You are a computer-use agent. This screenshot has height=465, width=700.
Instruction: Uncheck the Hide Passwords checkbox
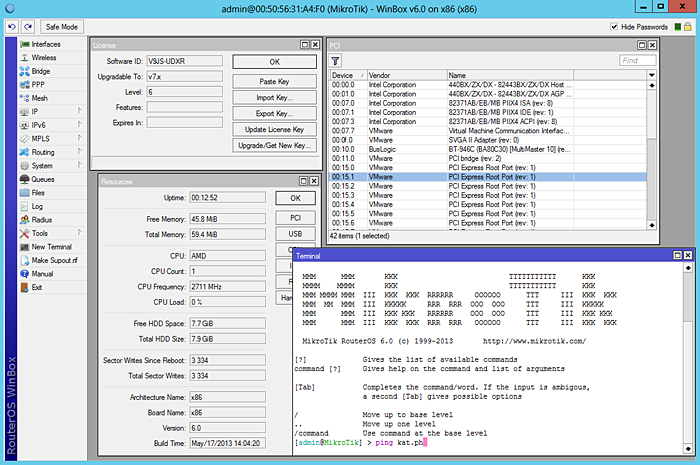(613, 27)
